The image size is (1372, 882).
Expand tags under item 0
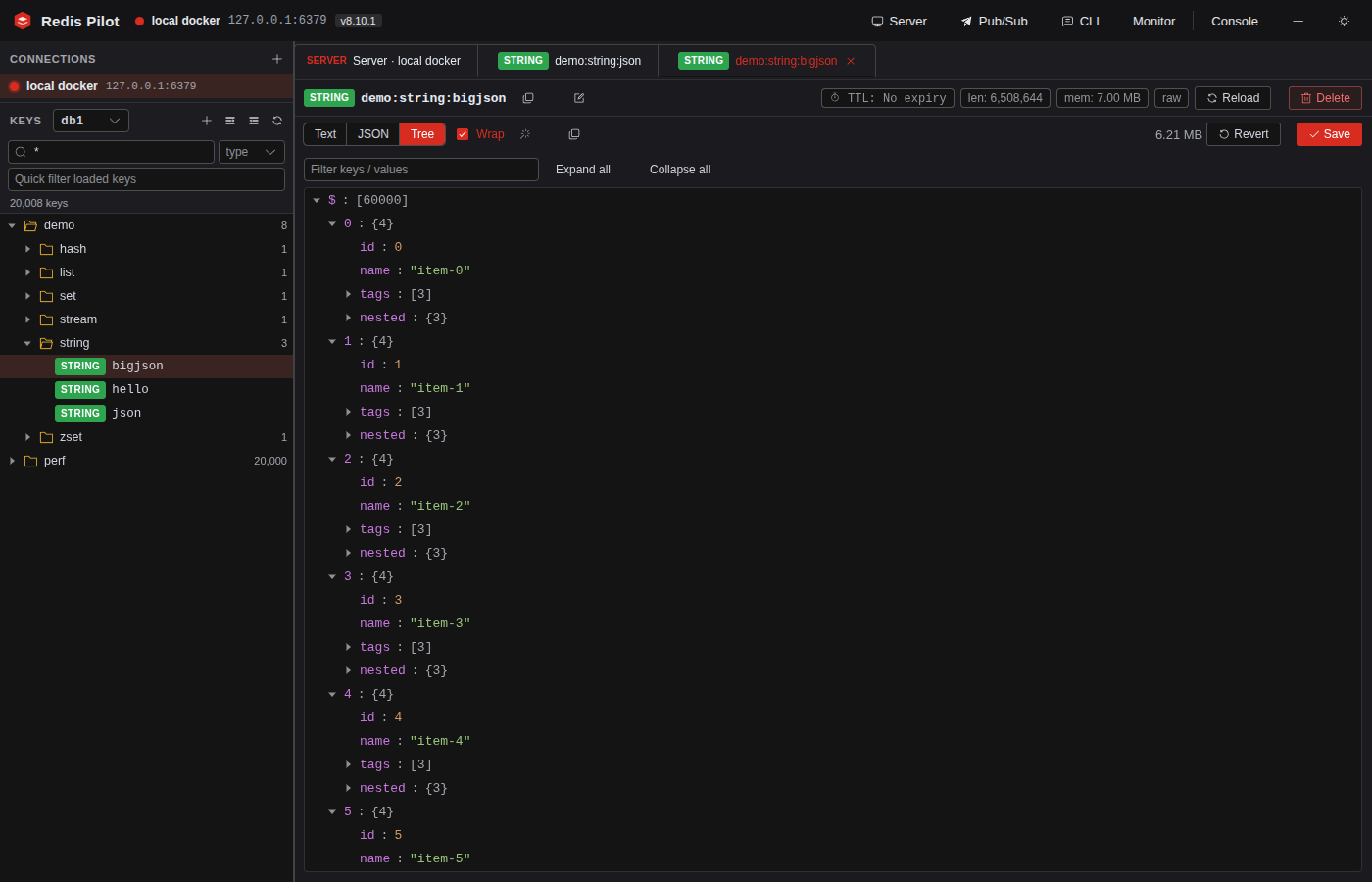(x=348, y=294)
